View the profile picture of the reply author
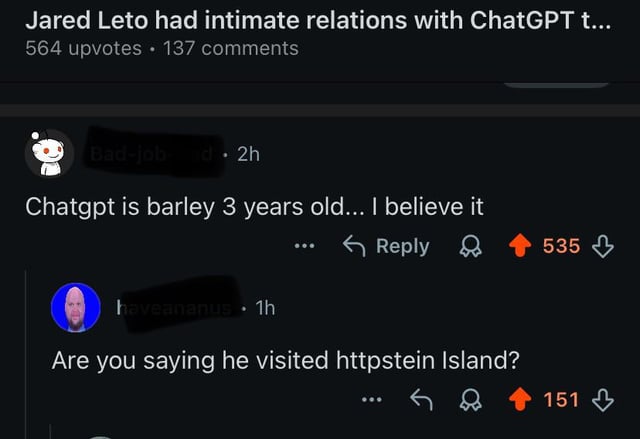 (76, 308)
